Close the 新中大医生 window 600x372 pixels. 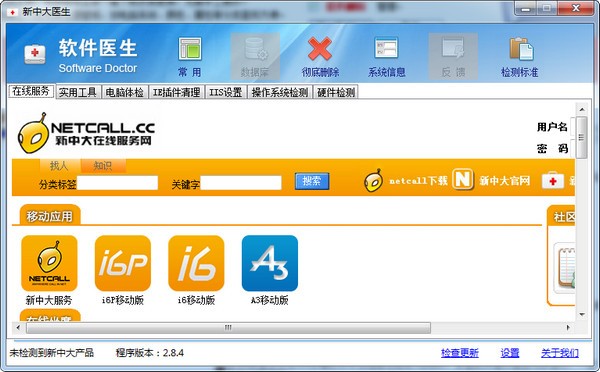tap(576, 8)
